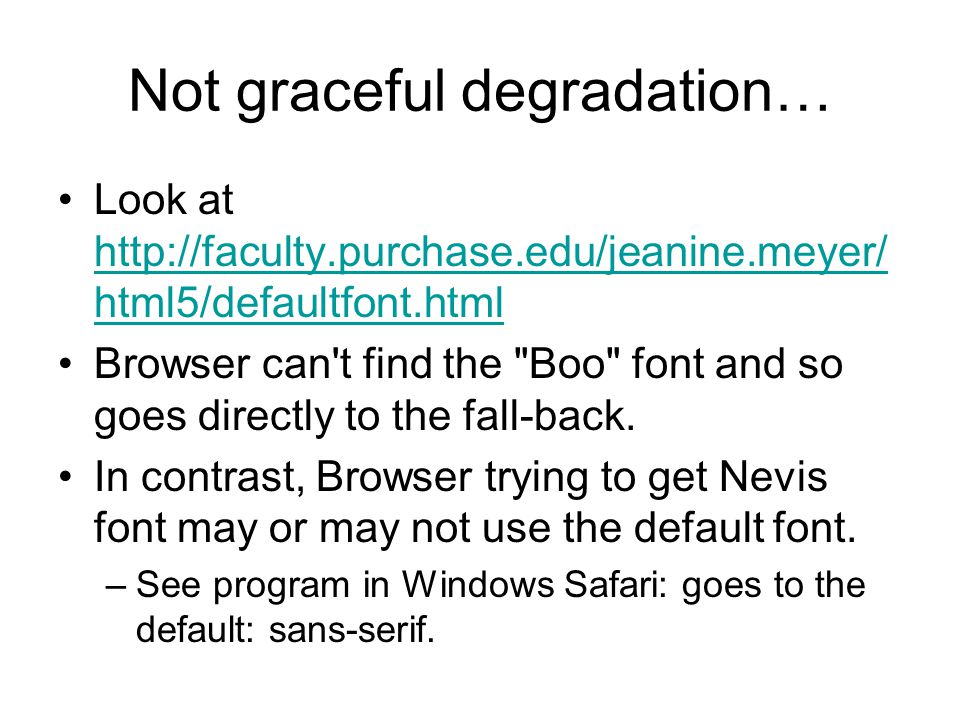Open the faculty.purchase.edu/jeanine.meyer link
Screen dimensions: 960x720
coord(491,252)
